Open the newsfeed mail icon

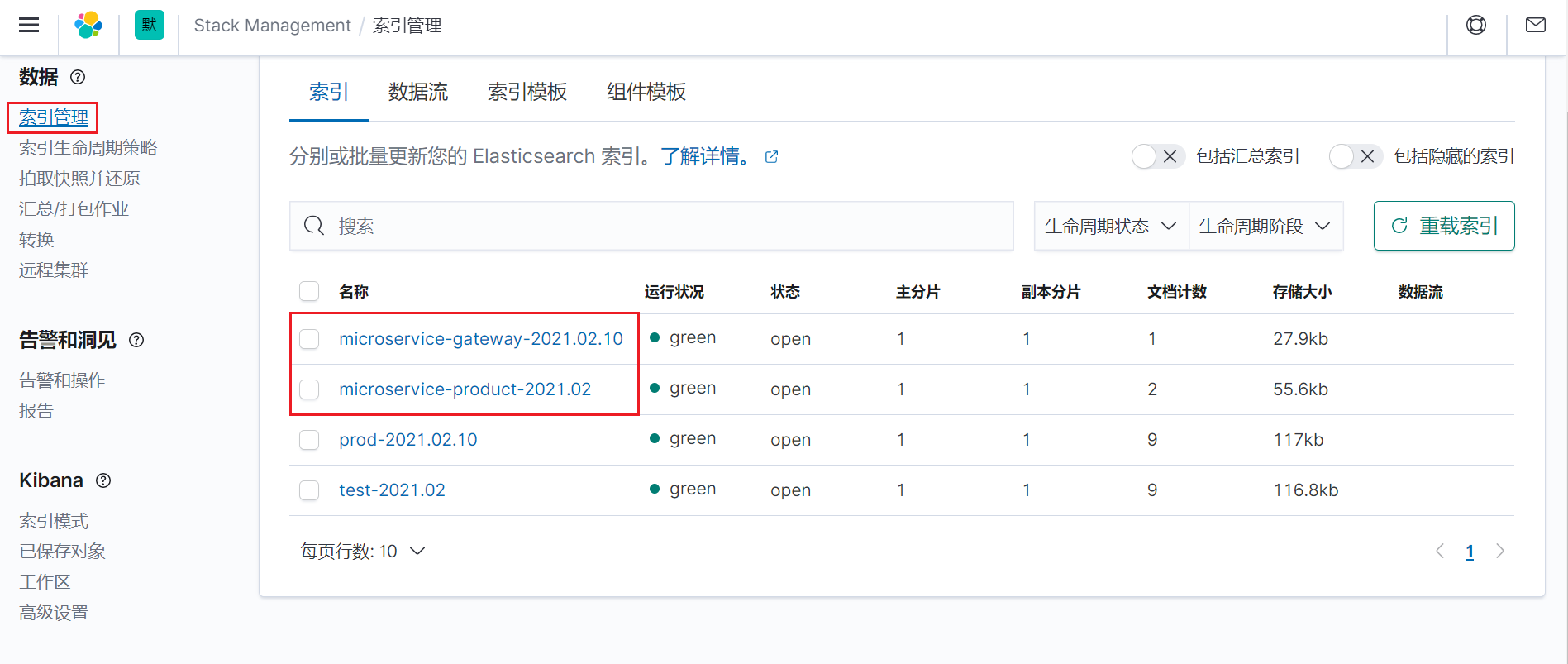1536,25
